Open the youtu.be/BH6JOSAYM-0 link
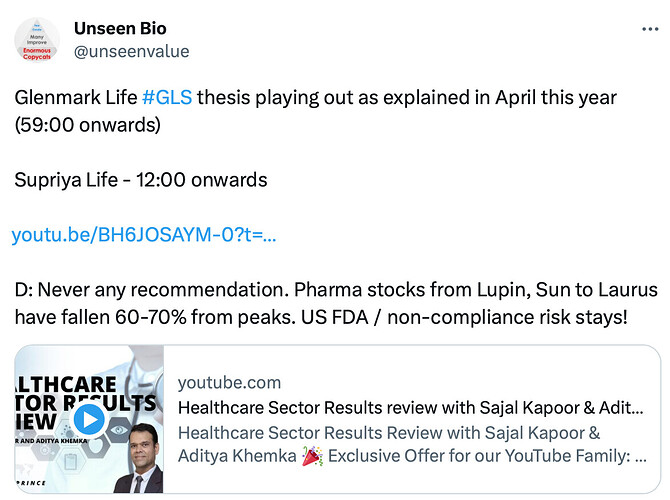This screenshot has width=670, height=500. [144, 235]
